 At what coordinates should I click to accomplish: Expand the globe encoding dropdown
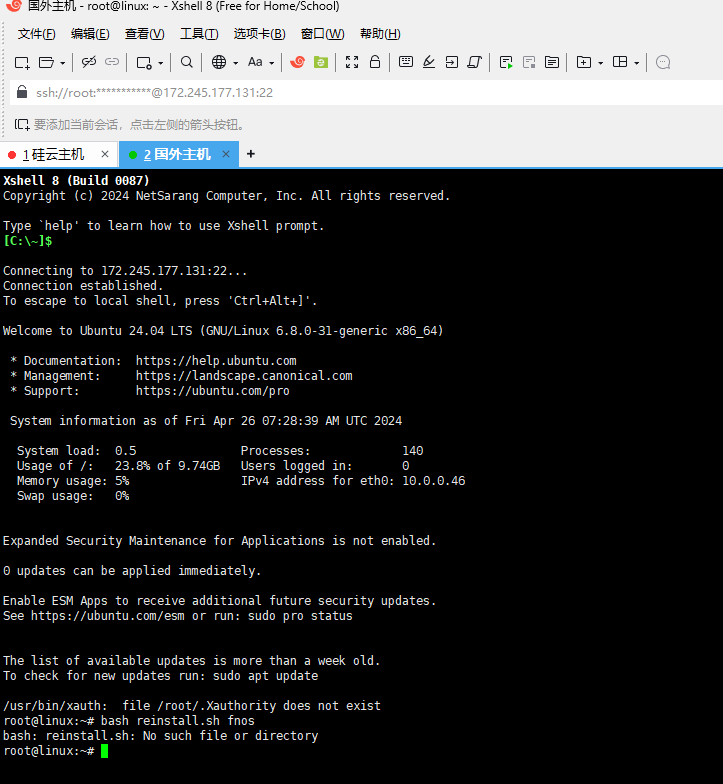click(236, 63)
